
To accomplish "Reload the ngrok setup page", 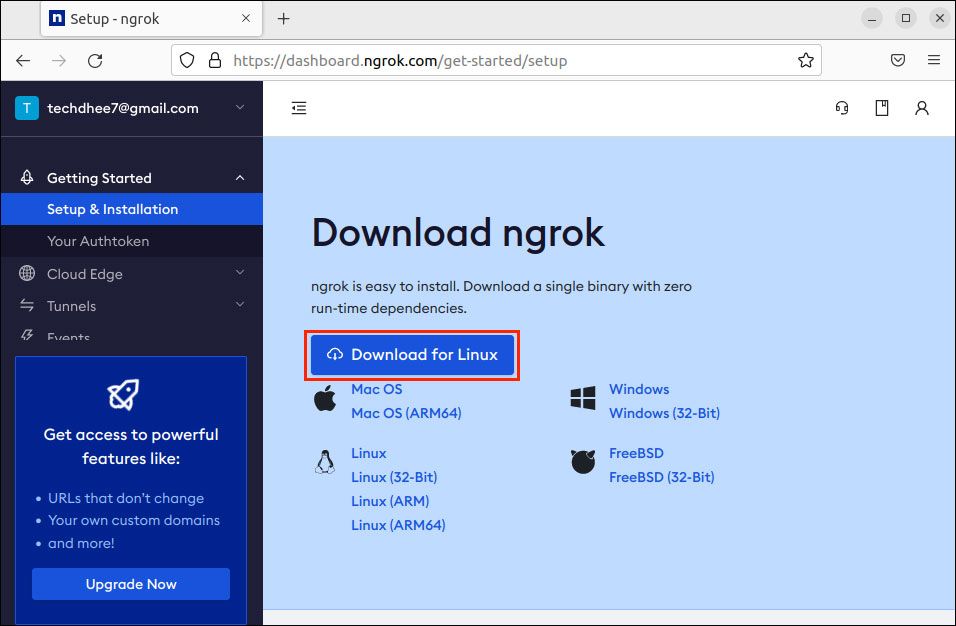I will (95, 60).
